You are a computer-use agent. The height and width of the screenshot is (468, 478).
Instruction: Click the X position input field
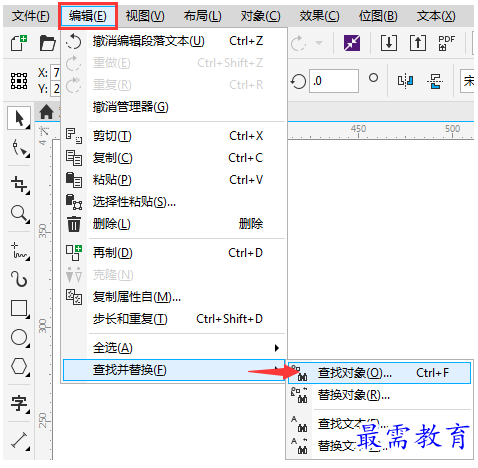click(x=55, y=72)
